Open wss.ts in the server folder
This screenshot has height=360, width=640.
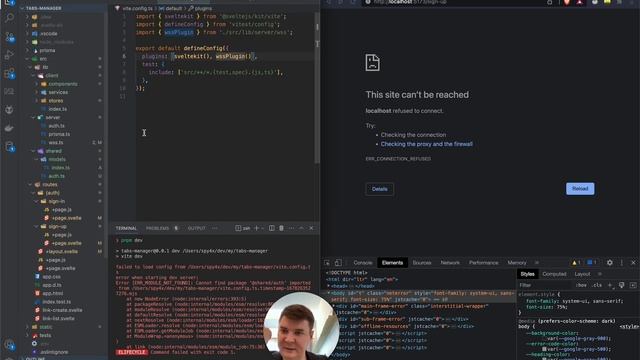click(56, 142)
